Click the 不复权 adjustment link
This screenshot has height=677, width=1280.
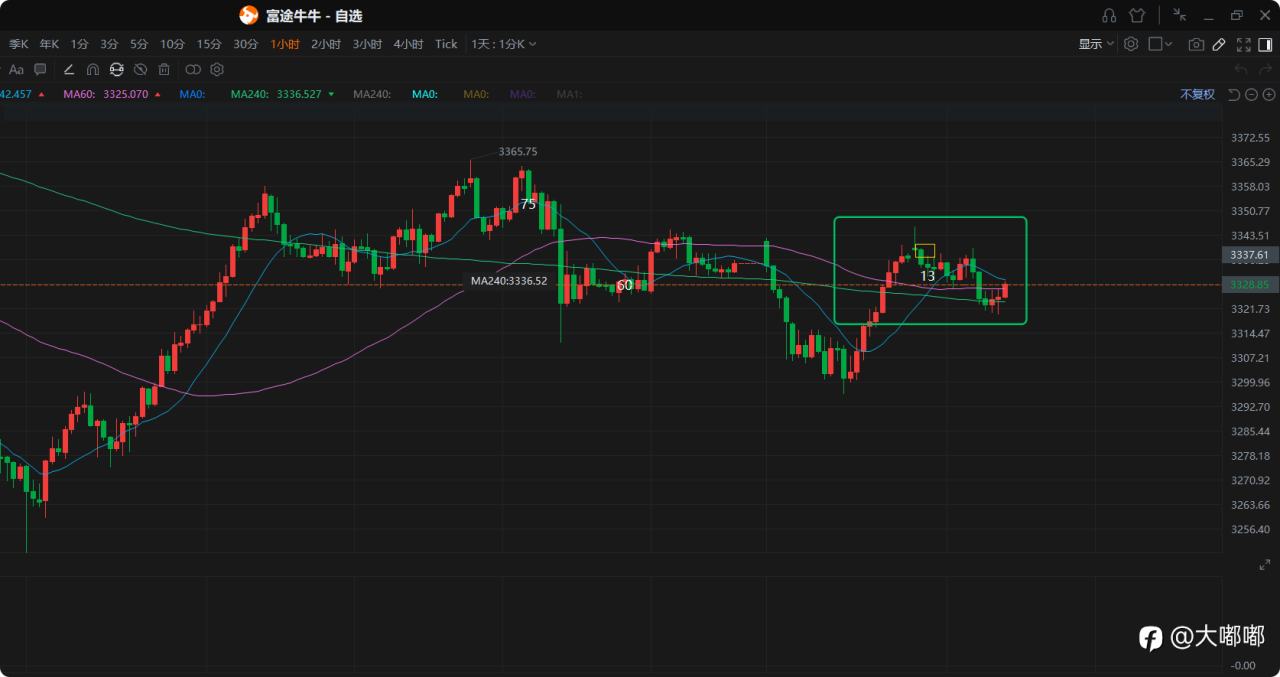pyautogui.click(x=1197, y=94)
